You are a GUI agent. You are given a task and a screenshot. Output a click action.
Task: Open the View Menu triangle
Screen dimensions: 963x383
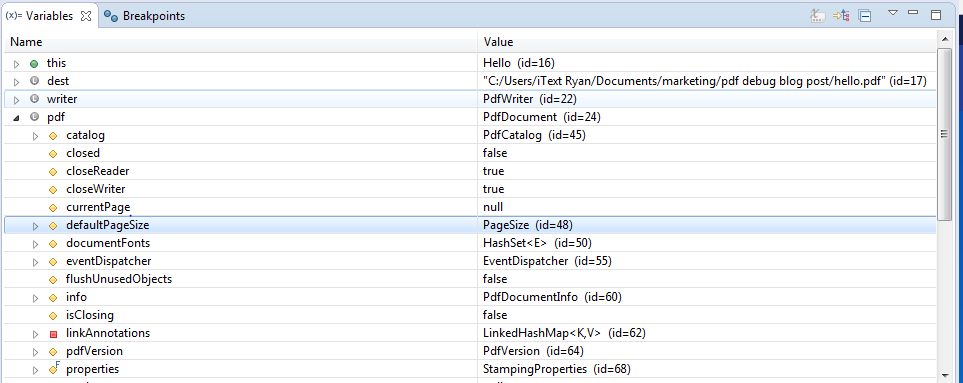tap(893, 13)
